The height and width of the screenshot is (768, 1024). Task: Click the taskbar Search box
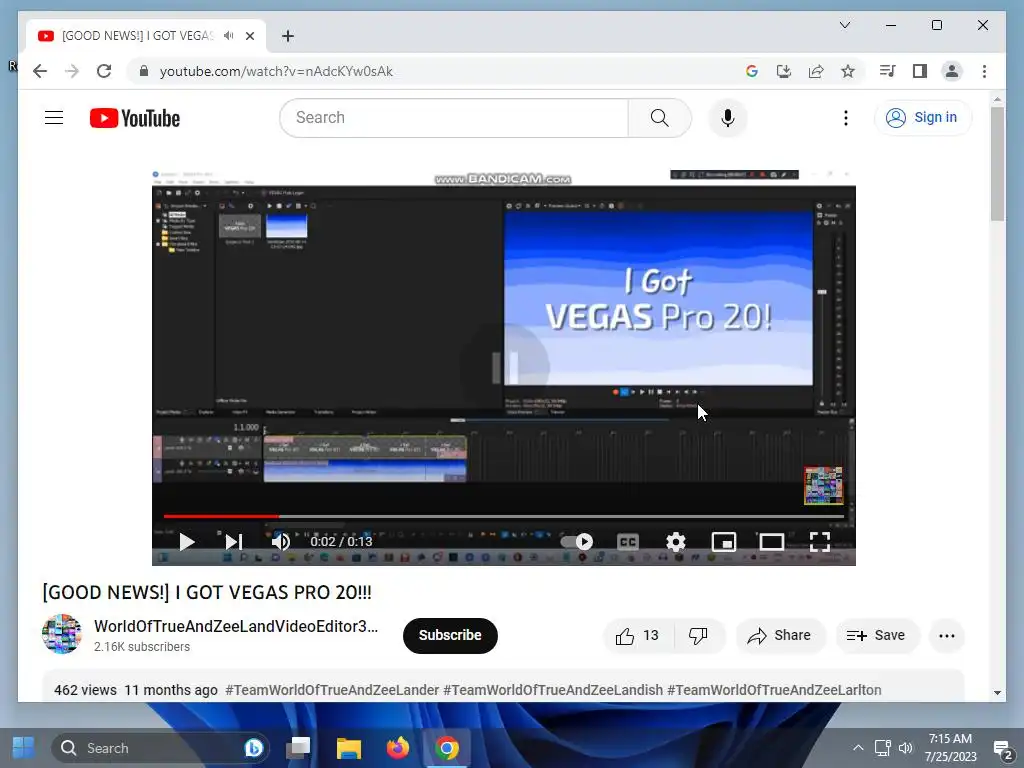(160, 748)
